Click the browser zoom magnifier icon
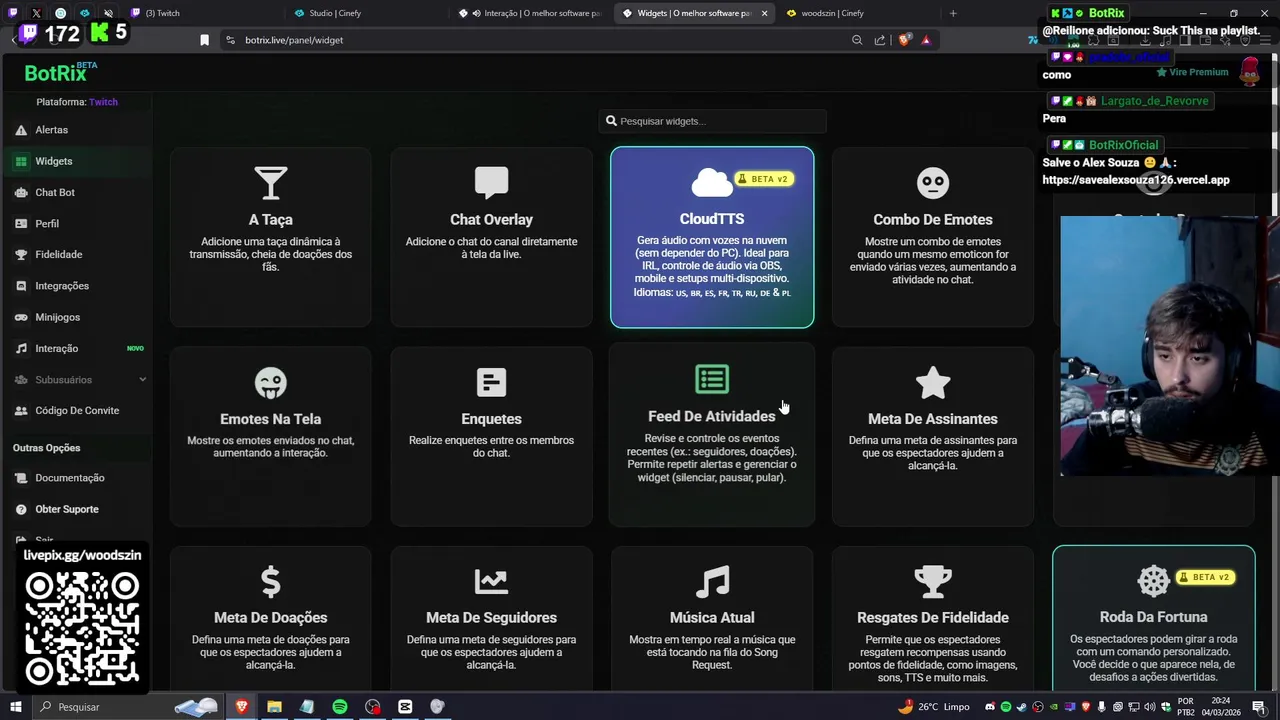This screenshot has height=720, width=1280. click(x=857, y=40)
